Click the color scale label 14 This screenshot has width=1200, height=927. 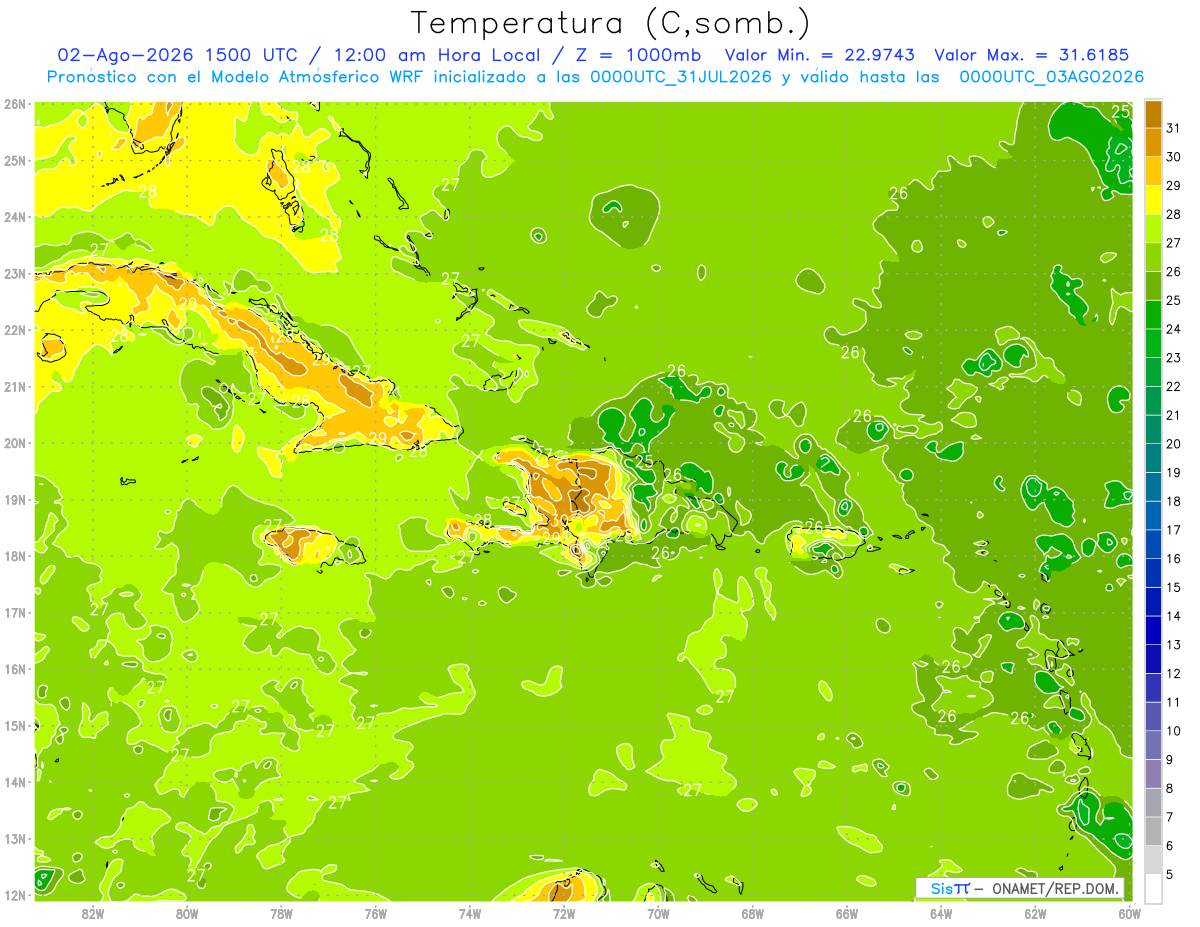1174,615
